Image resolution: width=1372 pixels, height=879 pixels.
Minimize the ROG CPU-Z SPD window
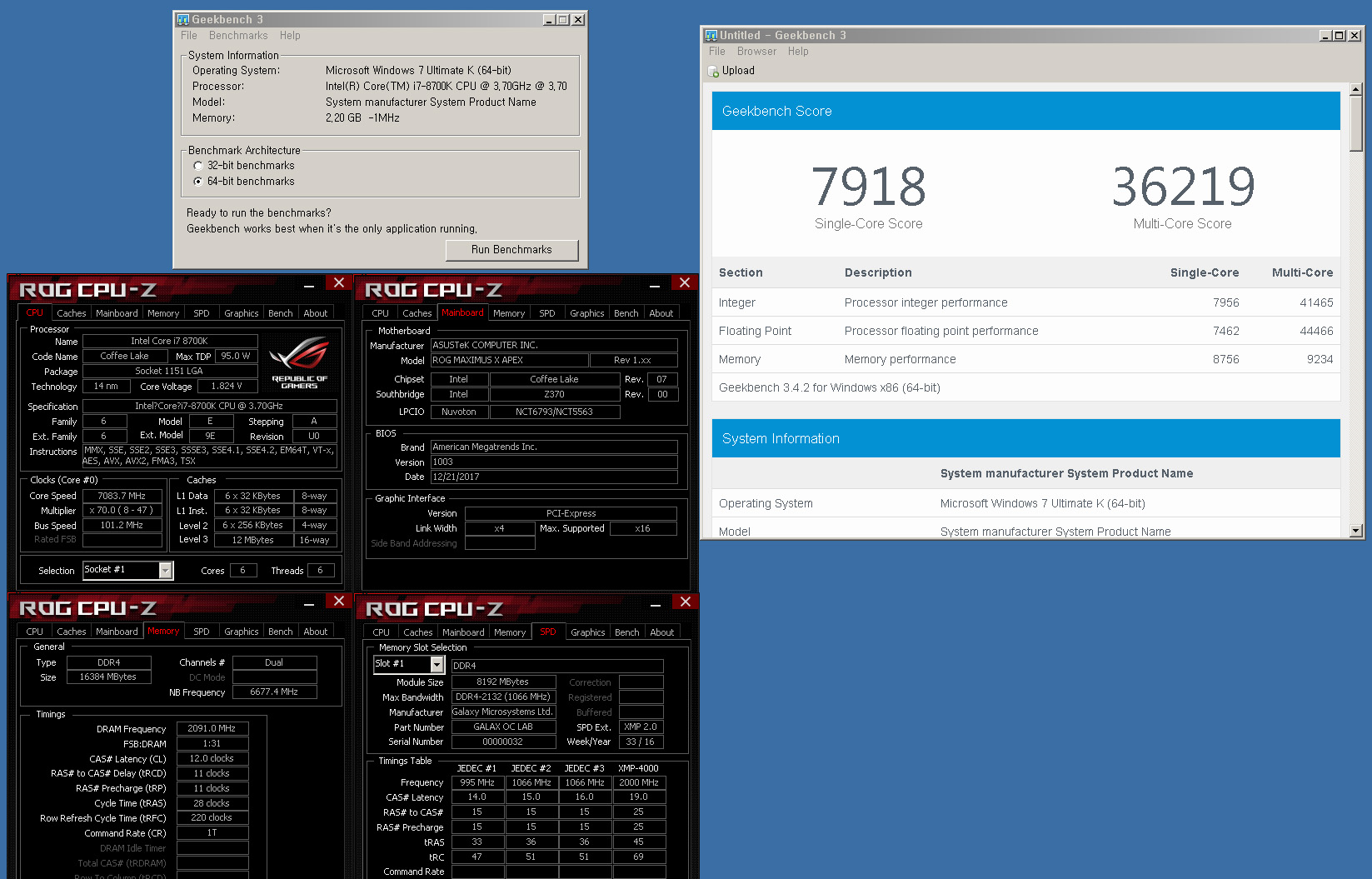click(656, 604)
